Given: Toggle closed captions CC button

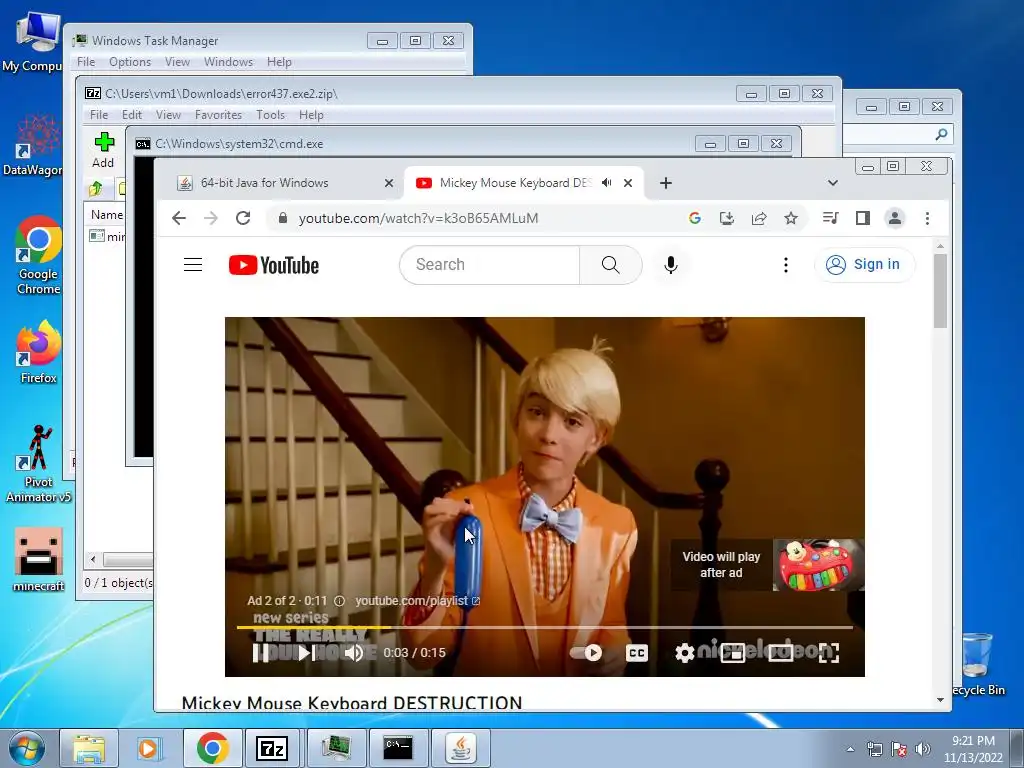Looking at the screenshot, I should (x=637, y=652).
